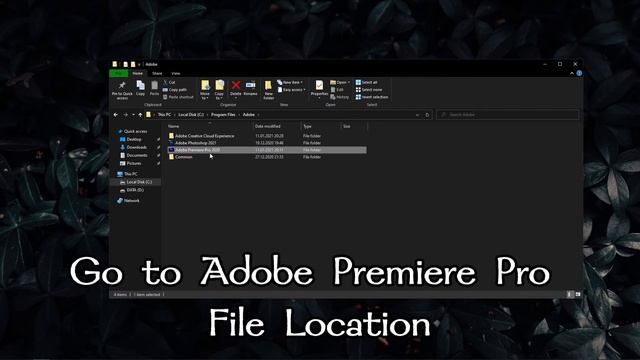This screenshot has height=360, width=640.
Task: Create a New folder from ribbon
Action: [x=268, y=90]
